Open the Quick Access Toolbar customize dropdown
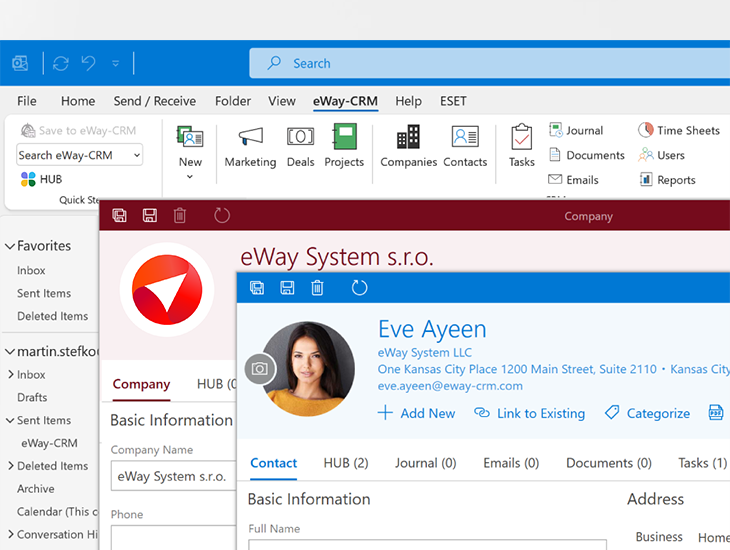 tap(115, 63)
